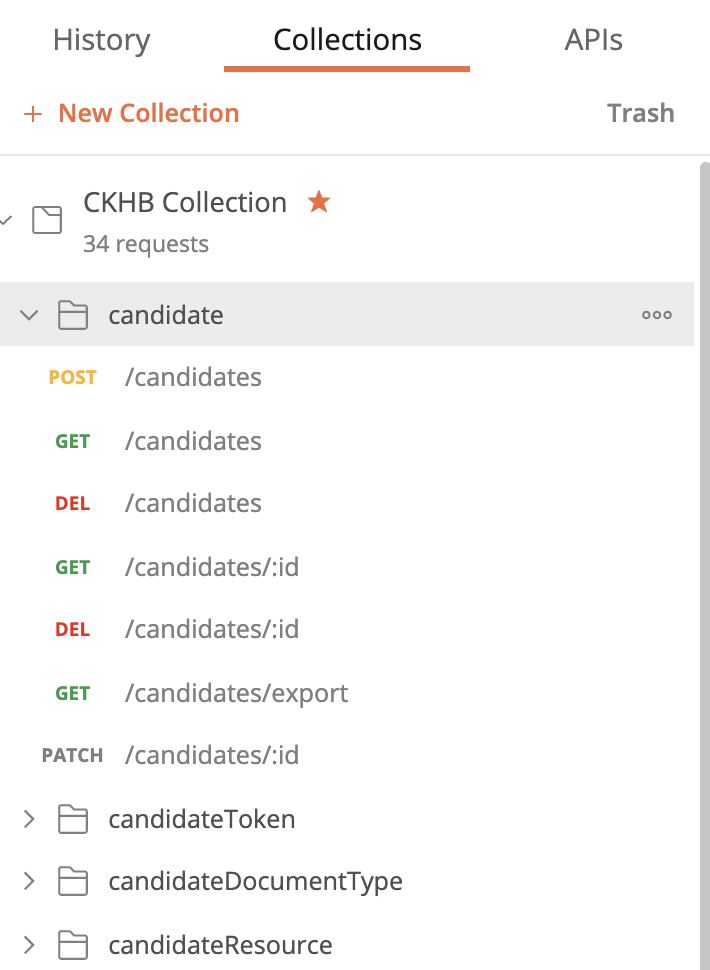Click the candidateResource folder icon
Screen dimensions: 710x970
point(74,944)
